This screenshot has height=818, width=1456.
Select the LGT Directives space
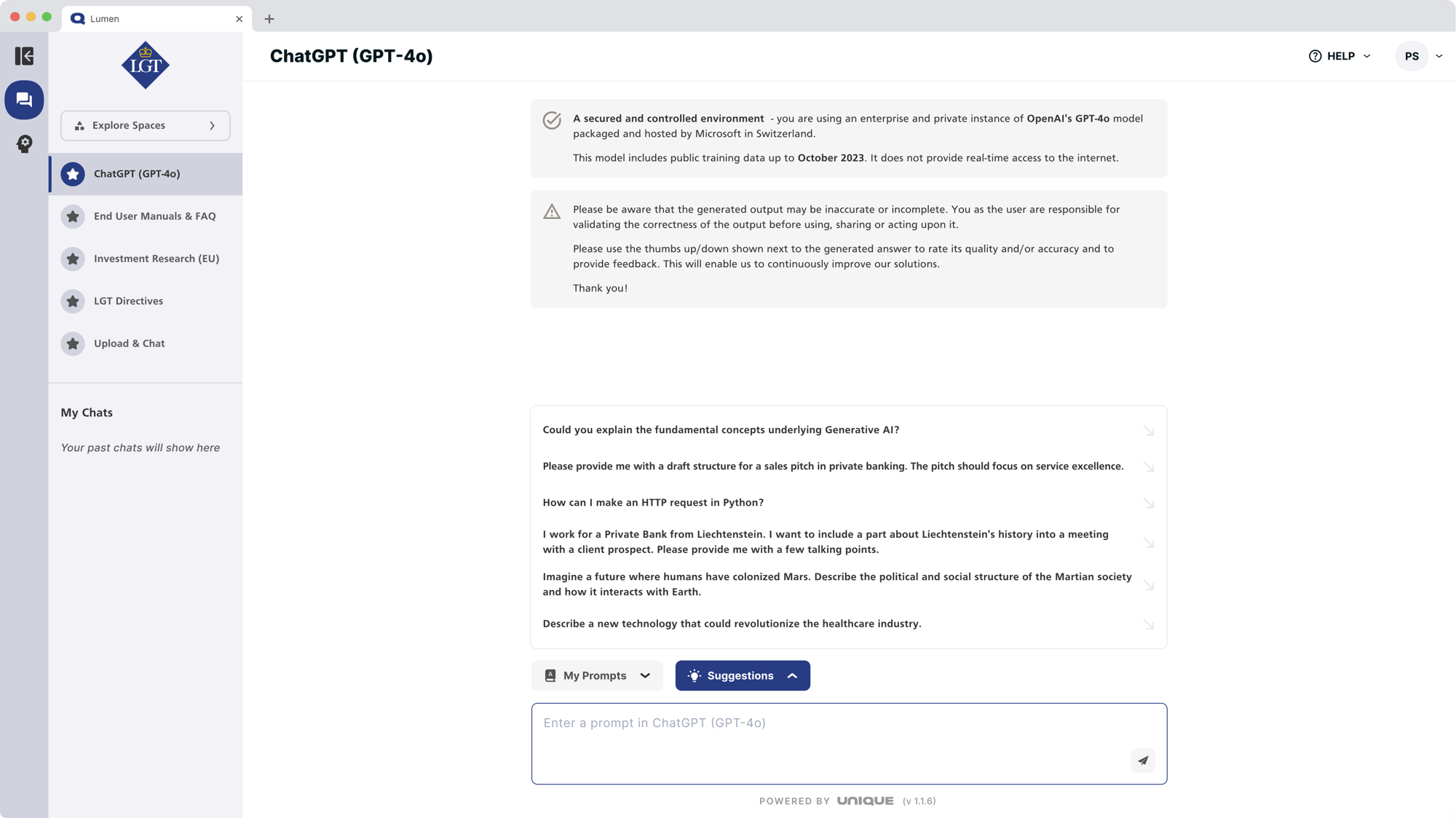pos(128,301)
